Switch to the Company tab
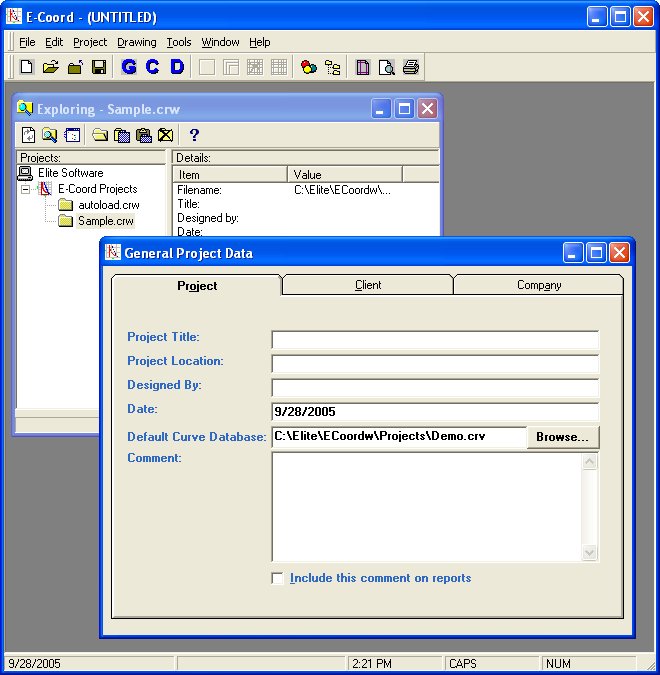660x675 pixels. (539, 285)
